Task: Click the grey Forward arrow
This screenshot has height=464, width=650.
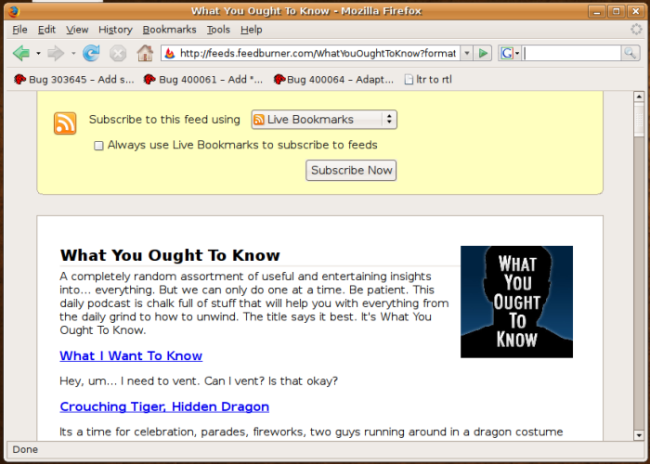Action: coord(56,53)
